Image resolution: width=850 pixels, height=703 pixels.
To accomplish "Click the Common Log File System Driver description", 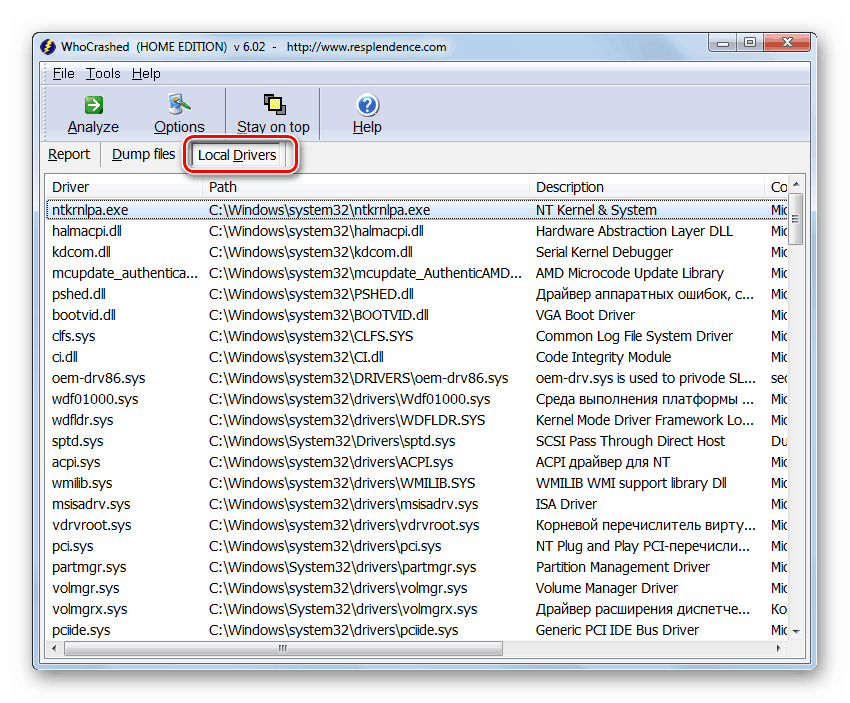I will 634,337.
